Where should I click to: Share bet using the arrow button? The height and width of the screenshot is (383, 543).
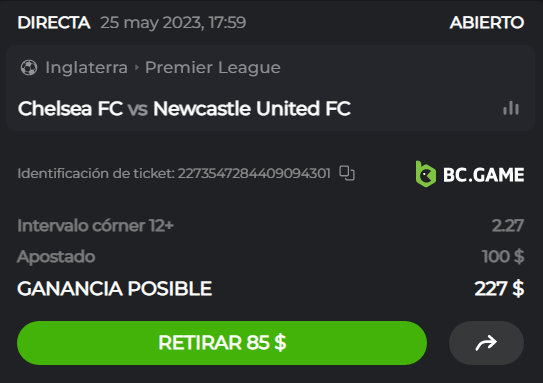tap(486, 343)
